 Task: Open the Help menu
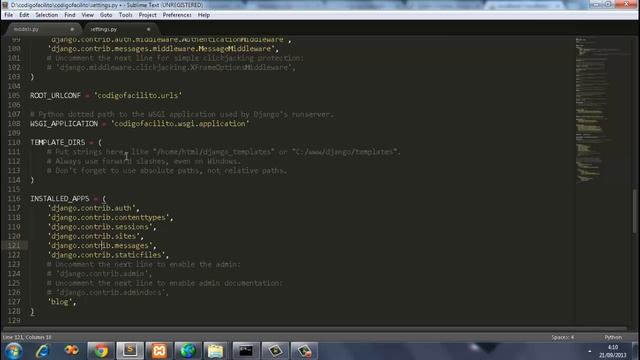(x=204, y=15)
